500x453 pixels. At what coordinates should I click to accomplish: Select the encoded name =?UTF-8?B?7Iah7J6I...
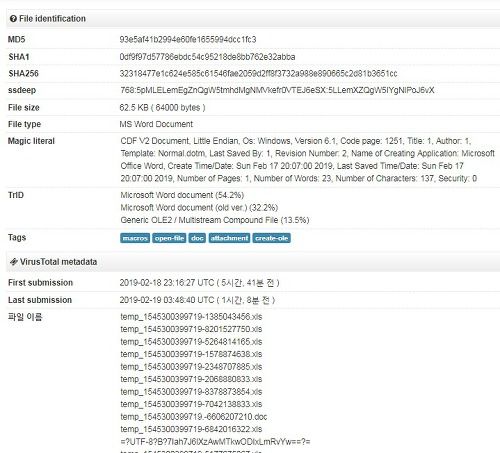(215, 442)
